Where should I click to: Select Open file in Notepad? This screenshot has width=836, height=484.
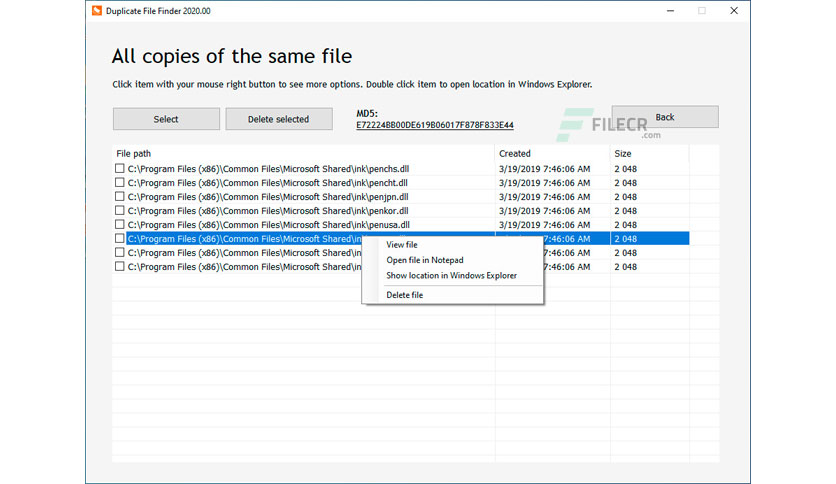(424, 260)
